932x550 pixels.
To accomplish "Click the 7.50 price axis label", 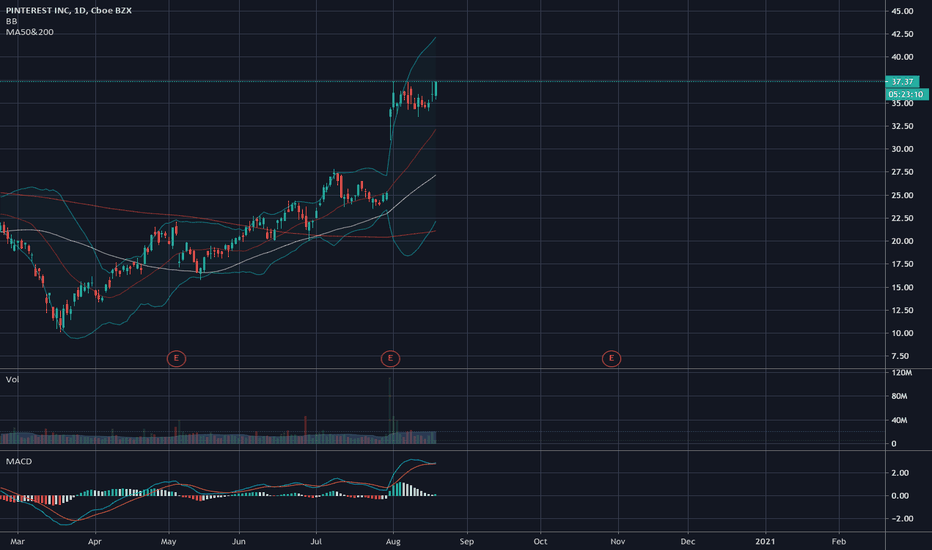I will pyautogui.click(x=900, y=356).
